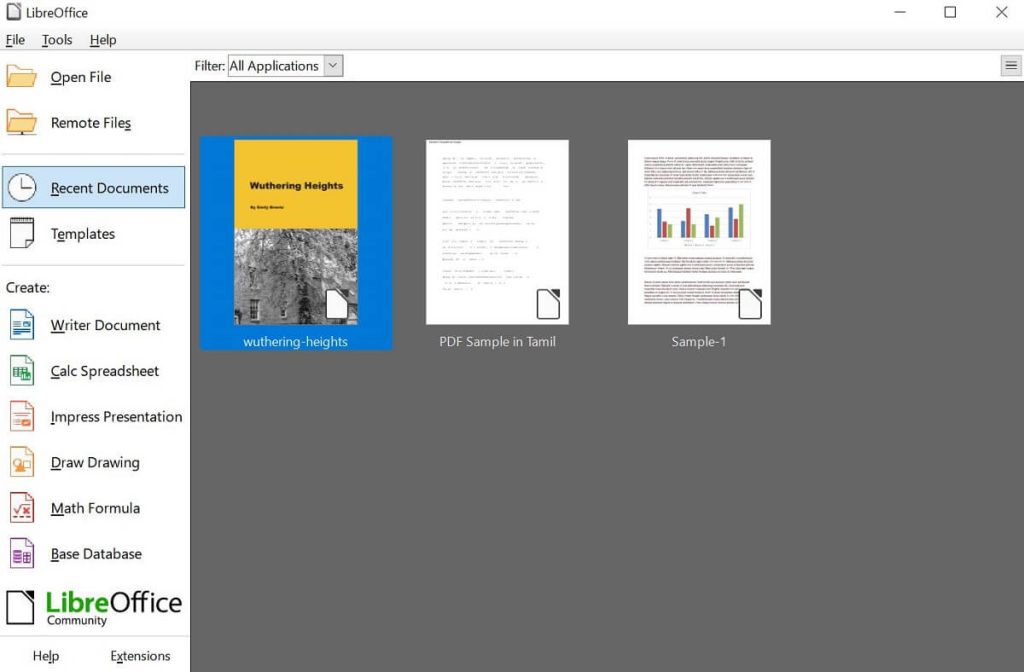Click the Help link at bottom
Viewport: 1024px width, 672px height.
pos(46,655)
